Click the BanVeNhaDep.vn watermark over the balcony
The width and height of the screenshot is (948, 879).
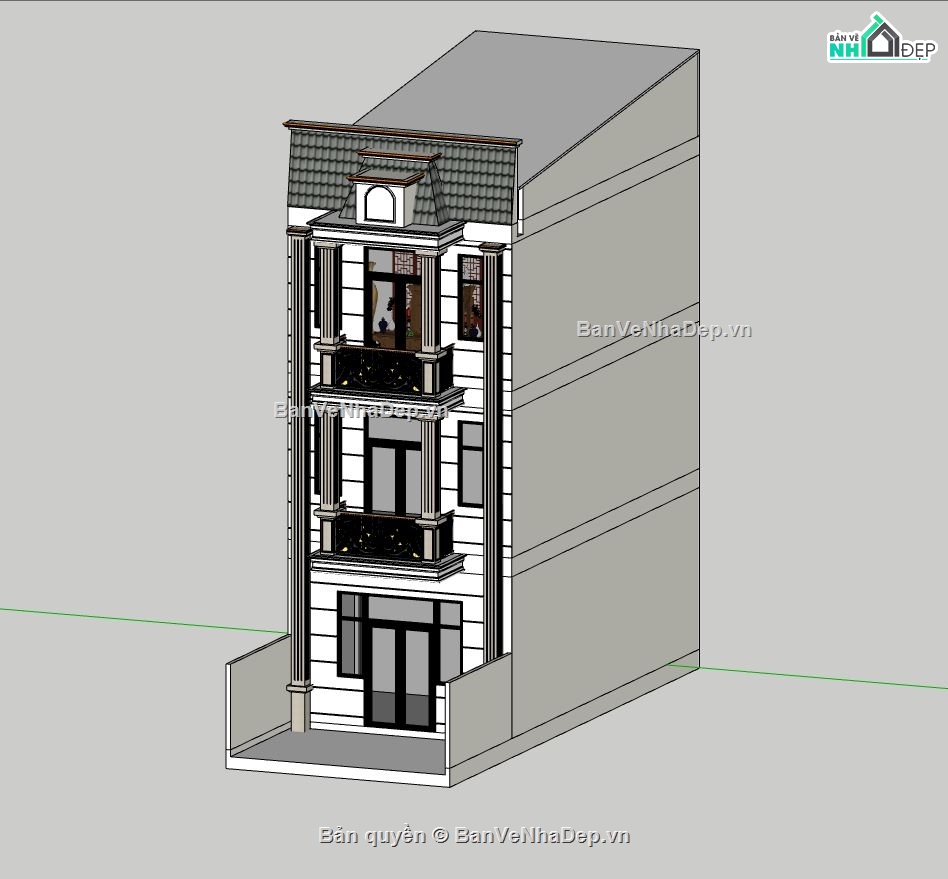tap(361, 410)
